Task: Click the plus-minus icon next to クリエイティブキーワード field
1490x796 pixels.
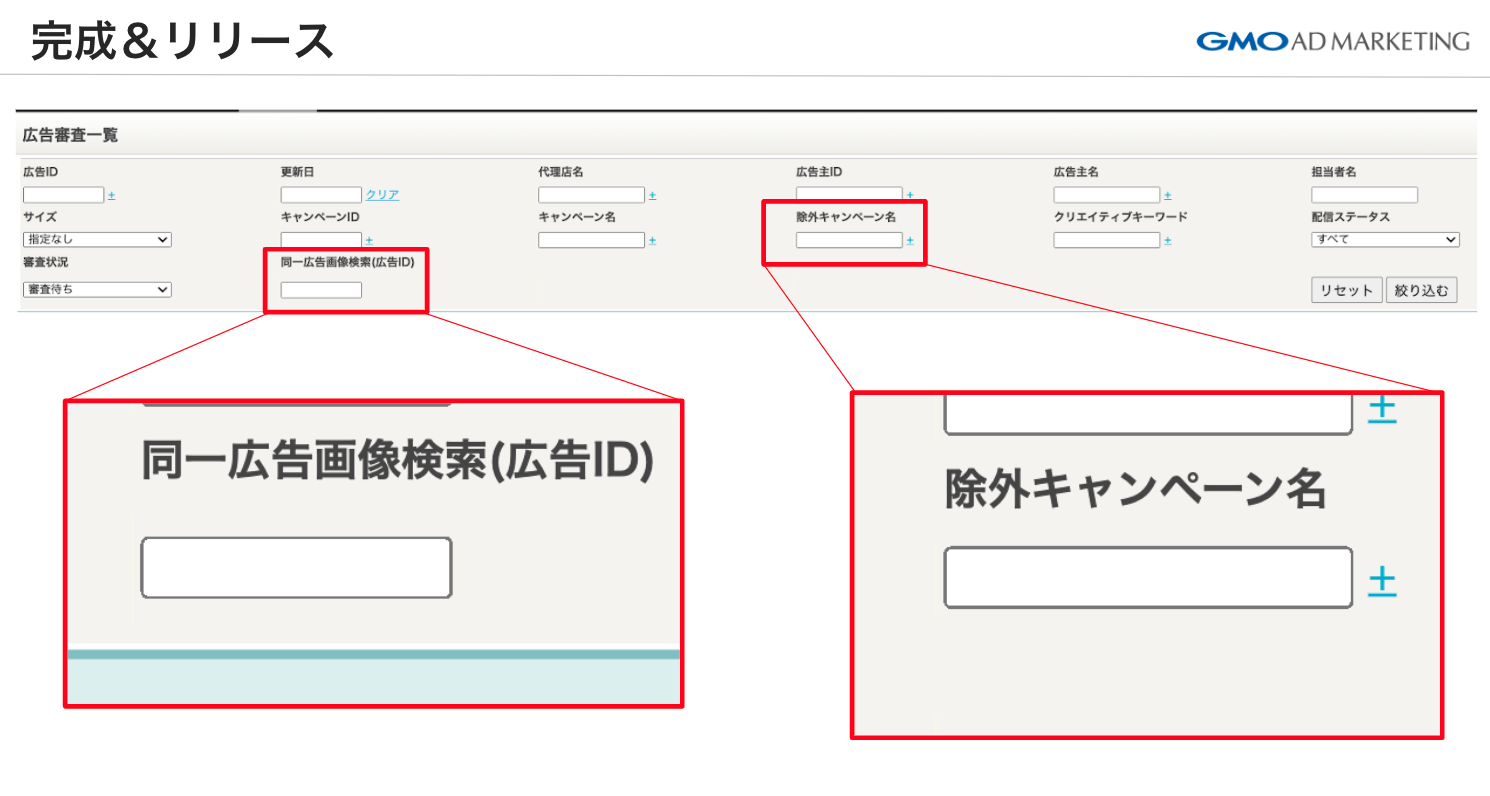Action: coord(1167,240)
